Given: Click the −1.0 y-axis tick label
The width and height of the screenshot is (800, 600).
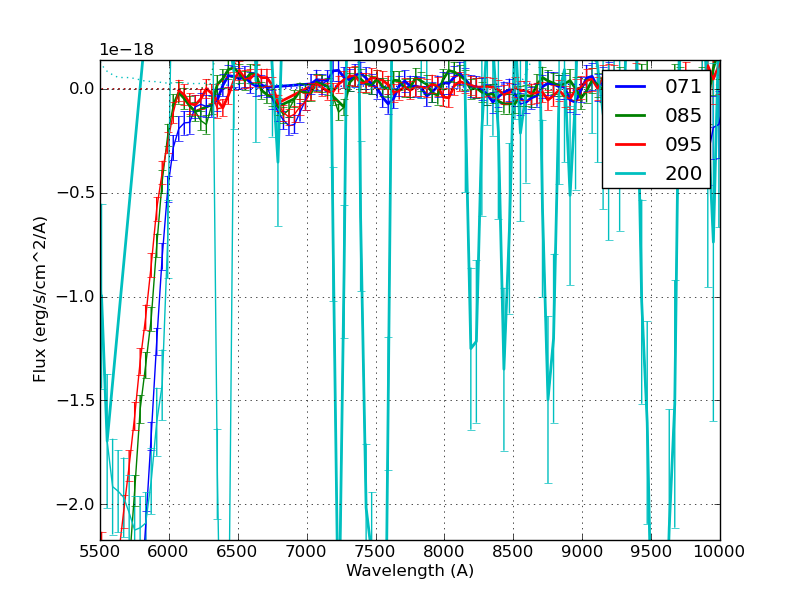Looking at the screenshot, I should pyautogui.click(x=77, y=297).
